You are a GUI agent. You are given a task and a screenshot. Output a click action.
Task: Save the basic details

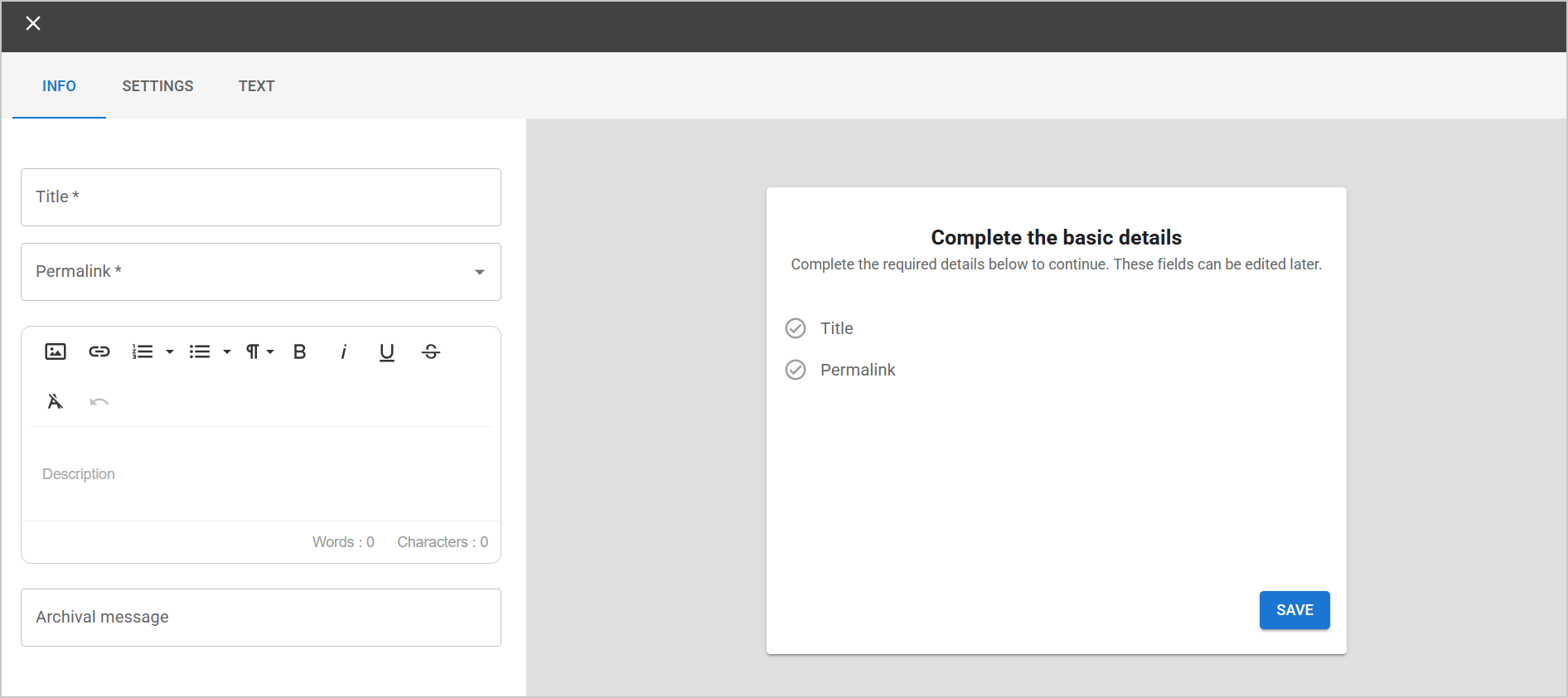click(1295, 610)
